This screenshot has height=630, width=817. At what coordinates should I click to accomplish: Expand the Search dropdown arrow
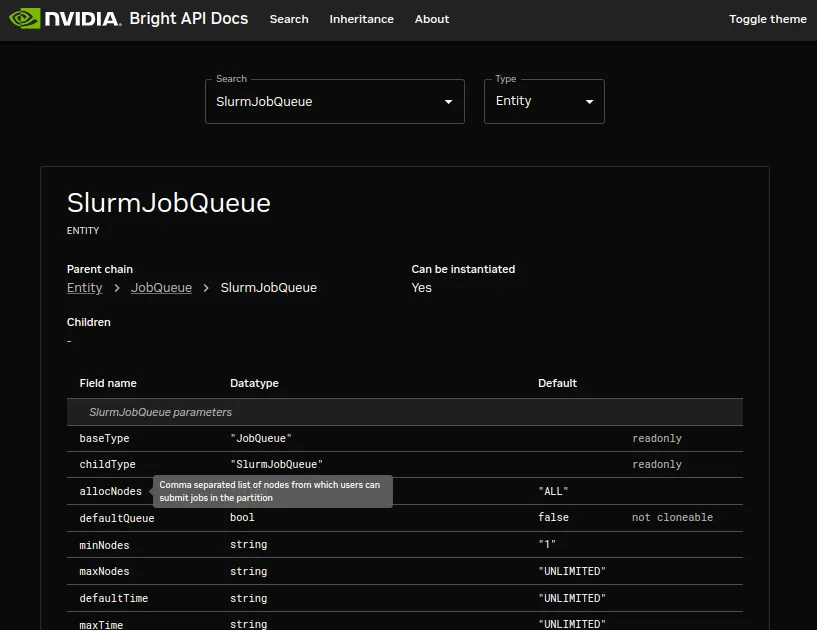click(448, 102)
